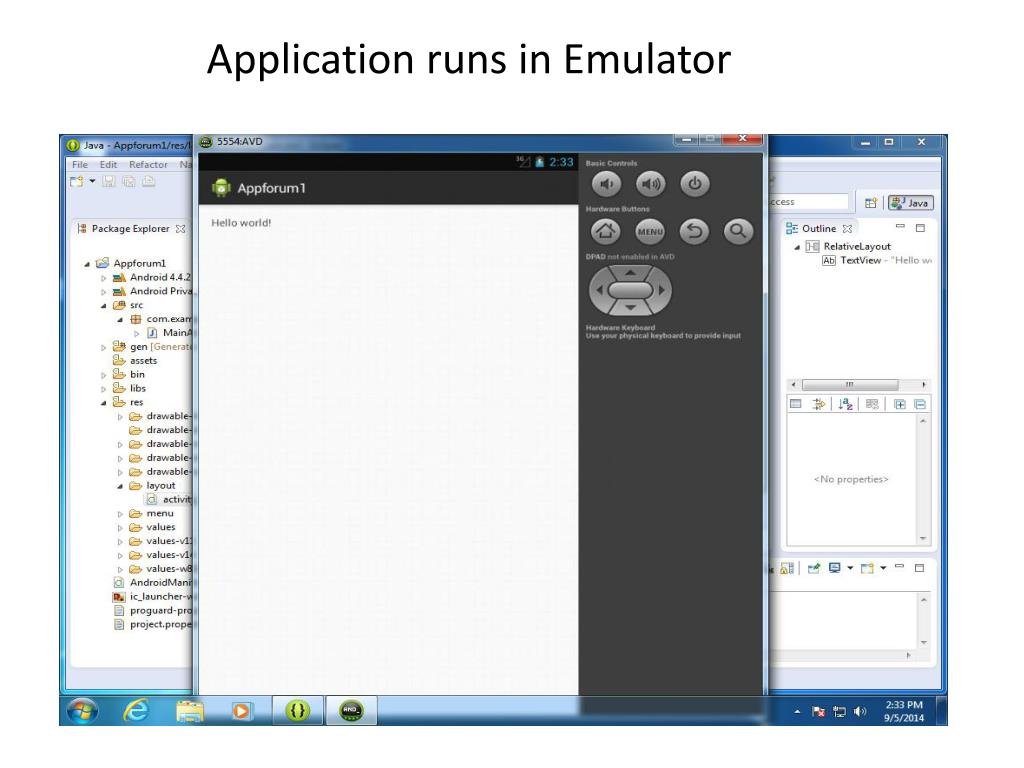Click Collapse All icon in properties panel
1024x768 pixels.
coord(920,404)
